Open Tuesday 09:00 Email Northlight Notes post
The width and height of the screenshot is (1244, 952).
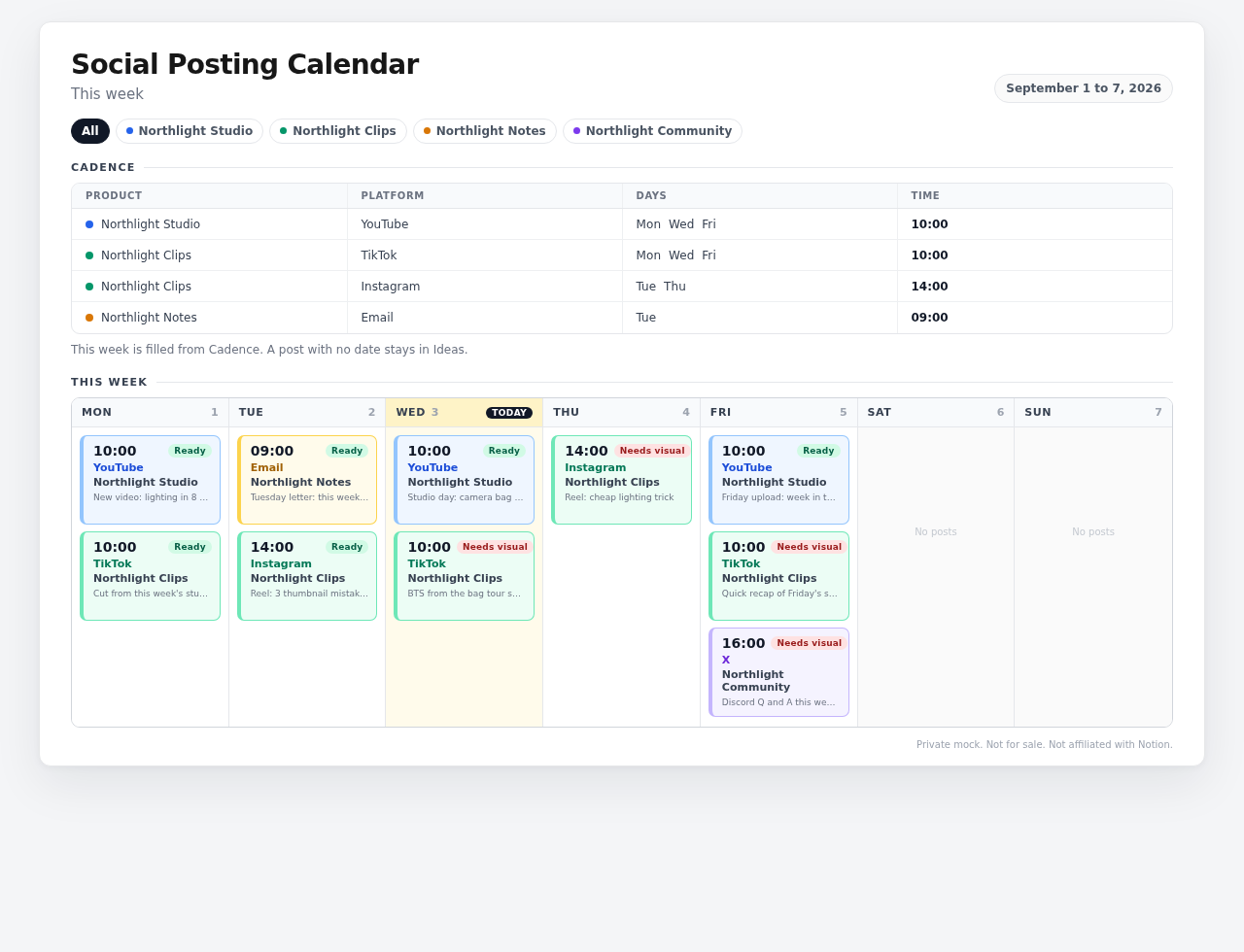[x=307, y=480]
